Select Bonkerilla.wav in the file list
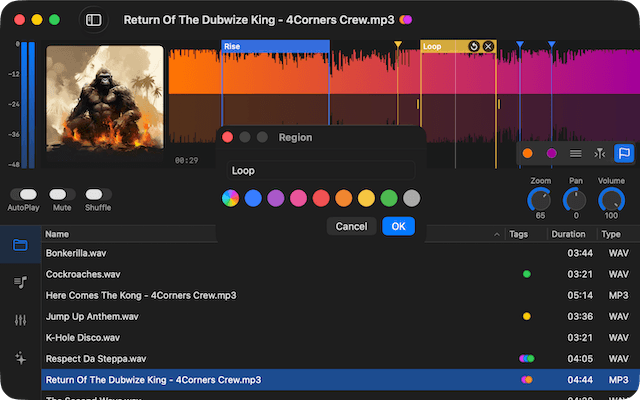Screen dimensions: 640x400 pos(76,253)
